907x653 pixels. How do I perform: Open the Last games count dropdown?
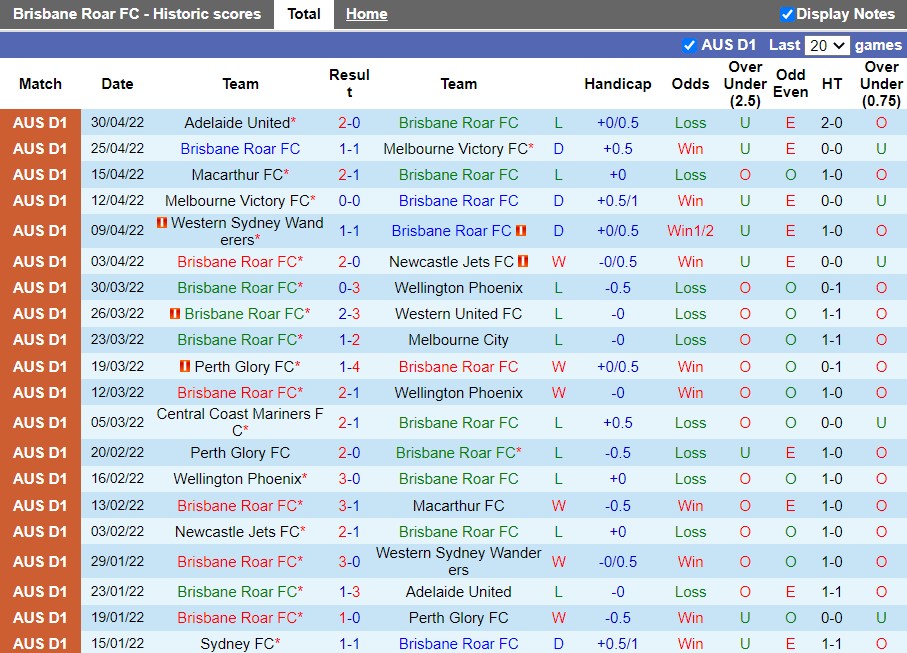pos(827,45)
